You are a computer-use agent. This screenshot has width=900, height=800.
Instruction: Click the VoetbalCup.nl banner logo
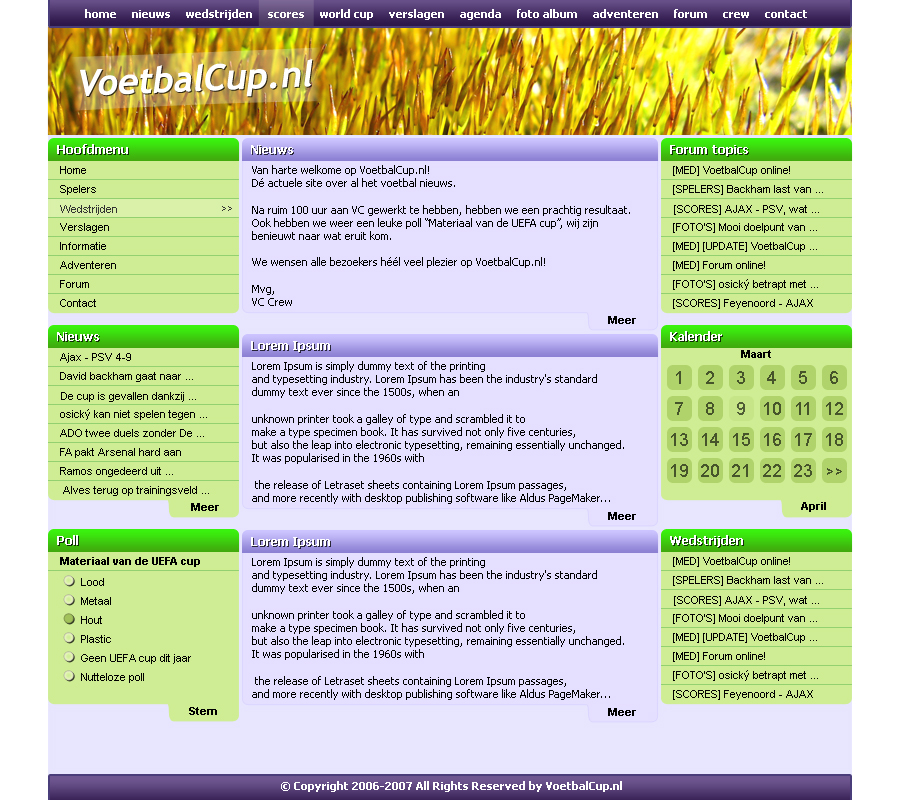point(196,79)
